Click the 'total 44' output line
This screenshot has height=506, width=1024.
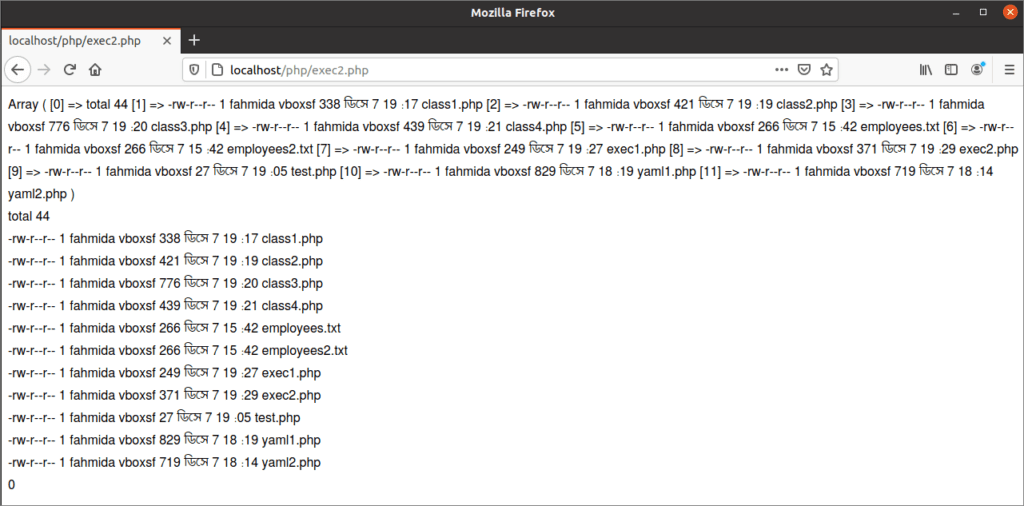pos(29,216)
